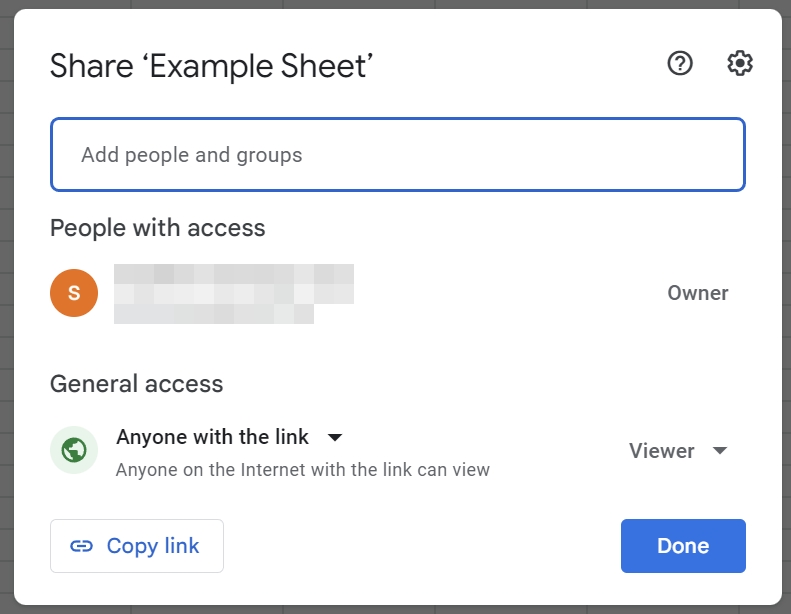791x614 pixels.
Task: Click the 'Viewer' role text
Action: click(x=661, y=451)
